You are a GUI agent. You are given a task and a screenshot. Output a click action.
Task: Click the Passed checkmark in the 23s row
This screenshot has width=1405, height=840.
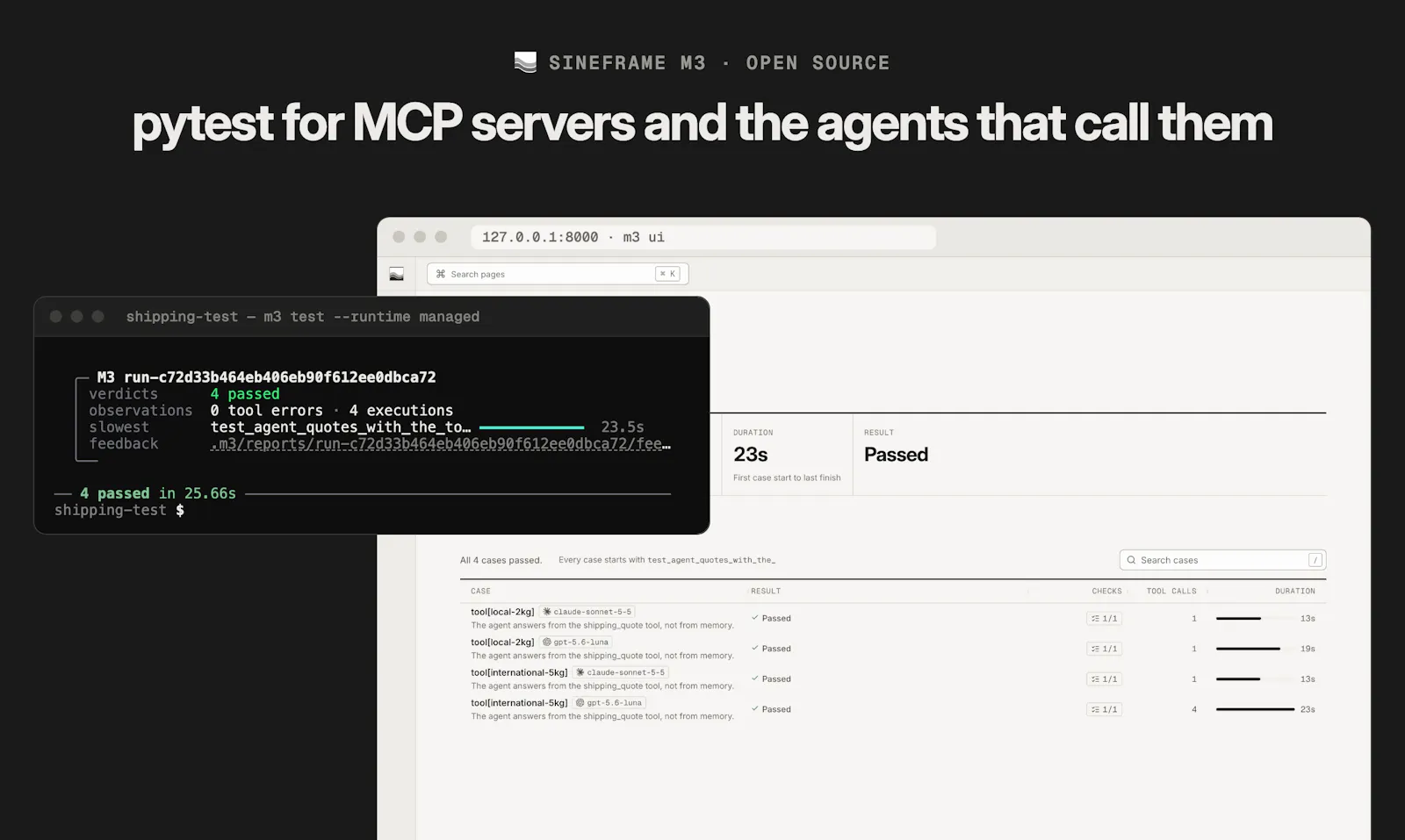(x=755, y=709)
